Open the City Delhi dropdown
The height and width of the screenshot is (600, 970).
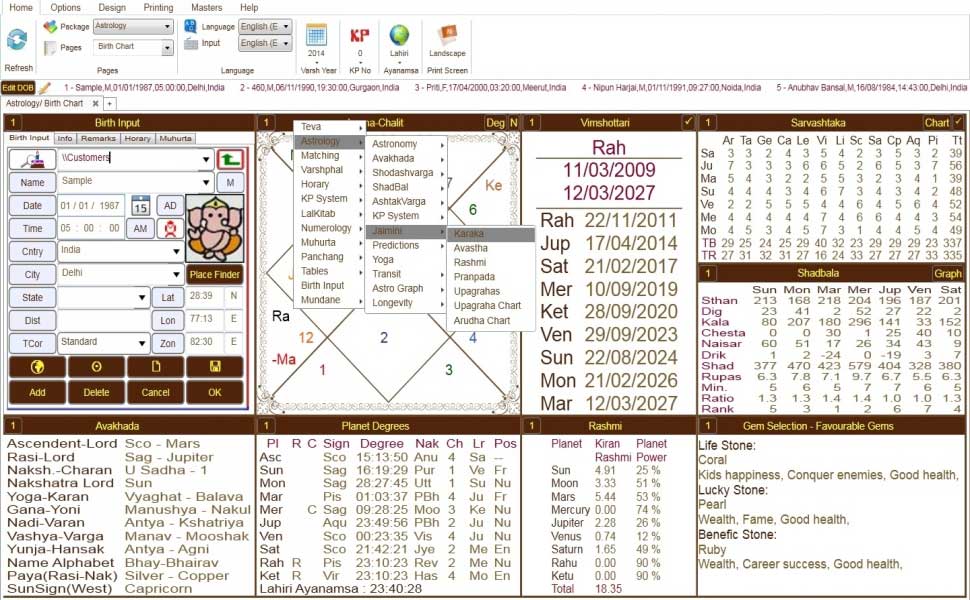tap(176, 274)
